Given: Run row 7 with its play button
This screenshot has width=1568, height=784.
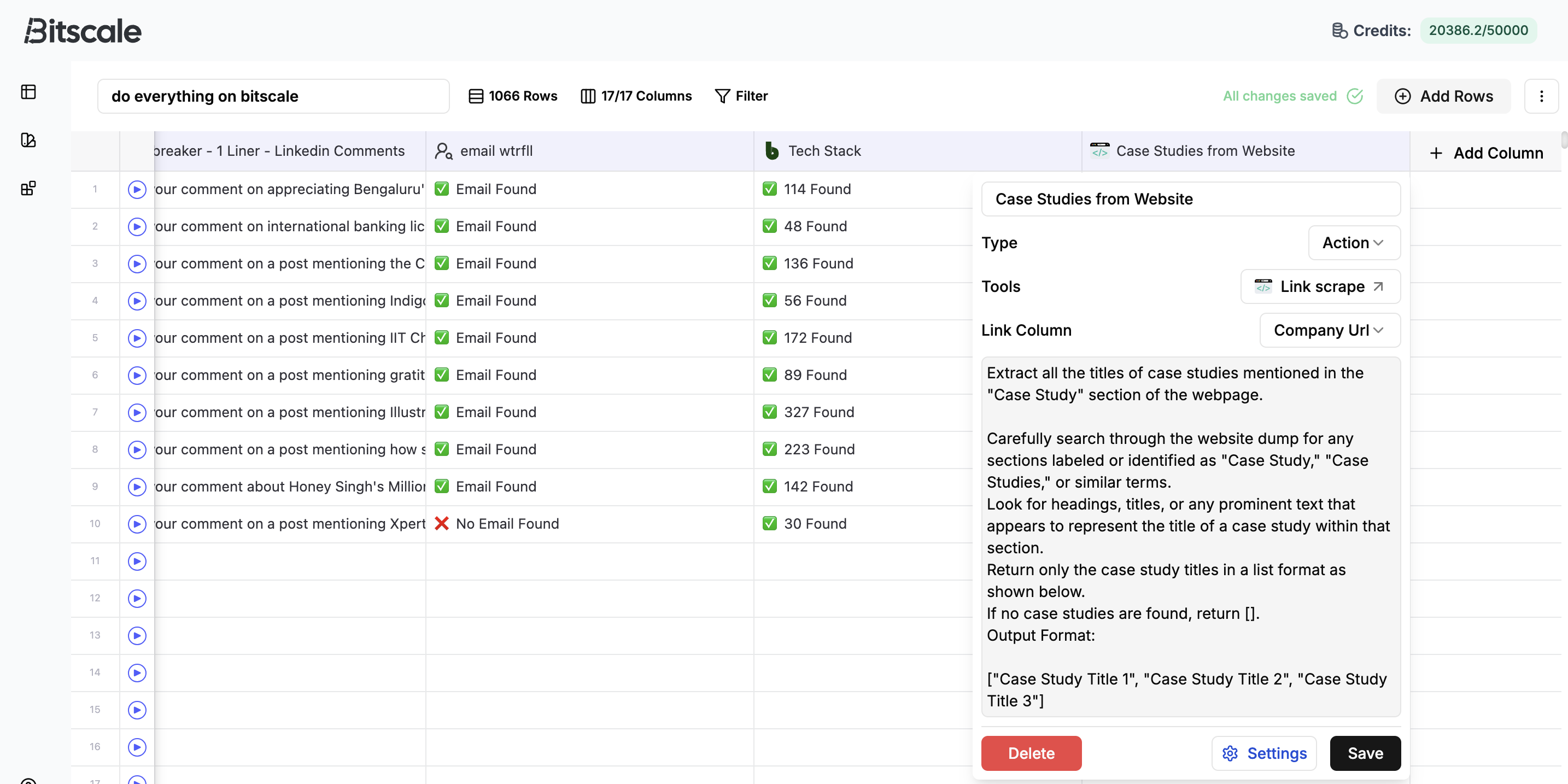Looking at the screenshot, I should pos(137,413).
